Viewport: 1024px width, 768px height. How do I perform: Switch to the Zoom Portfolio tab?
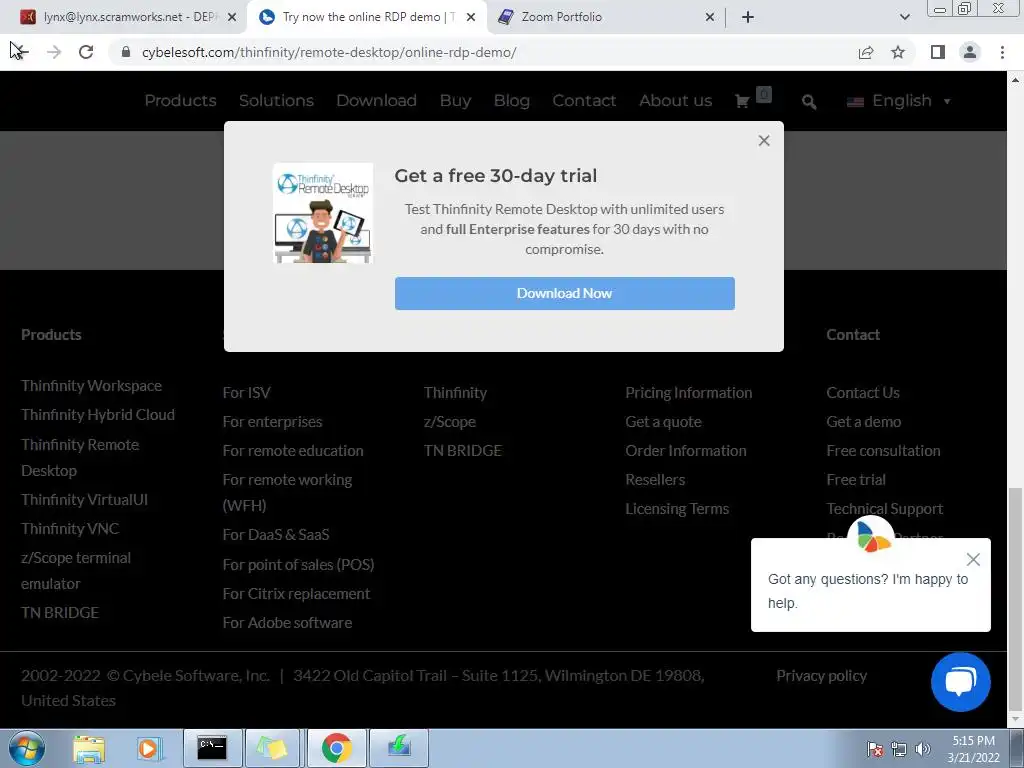(605, 17)
